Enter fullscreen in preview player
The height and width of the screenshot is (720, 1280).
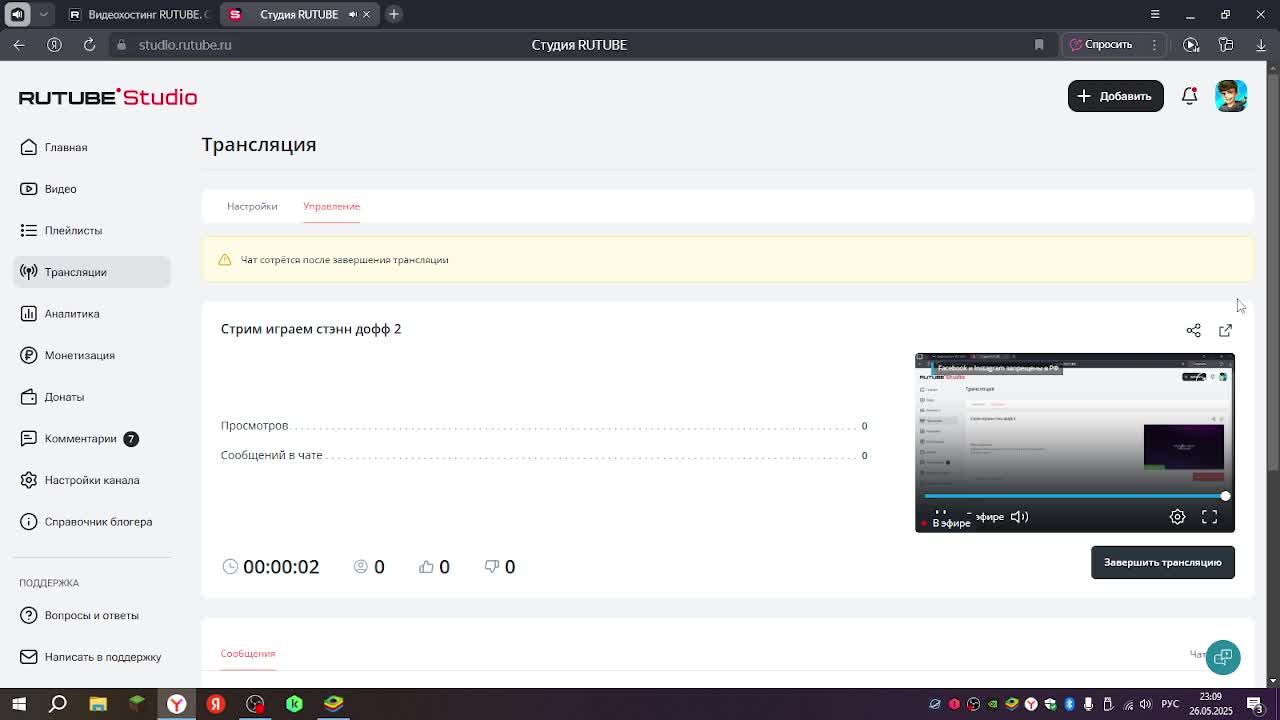1209,517
